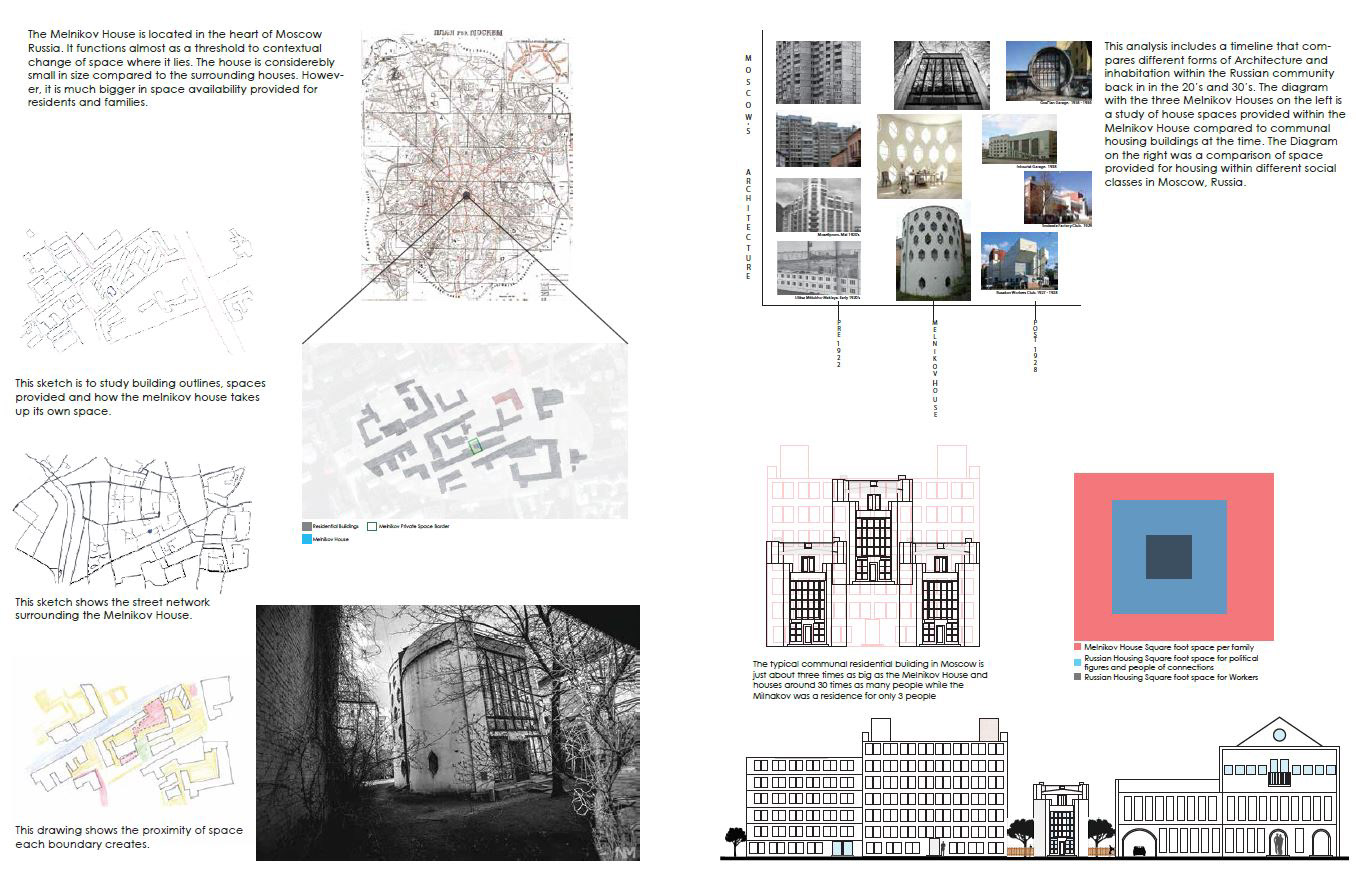Click the "Residential Buildings" legend label
The image size is (1357, 871).
[x=336, y=525]
